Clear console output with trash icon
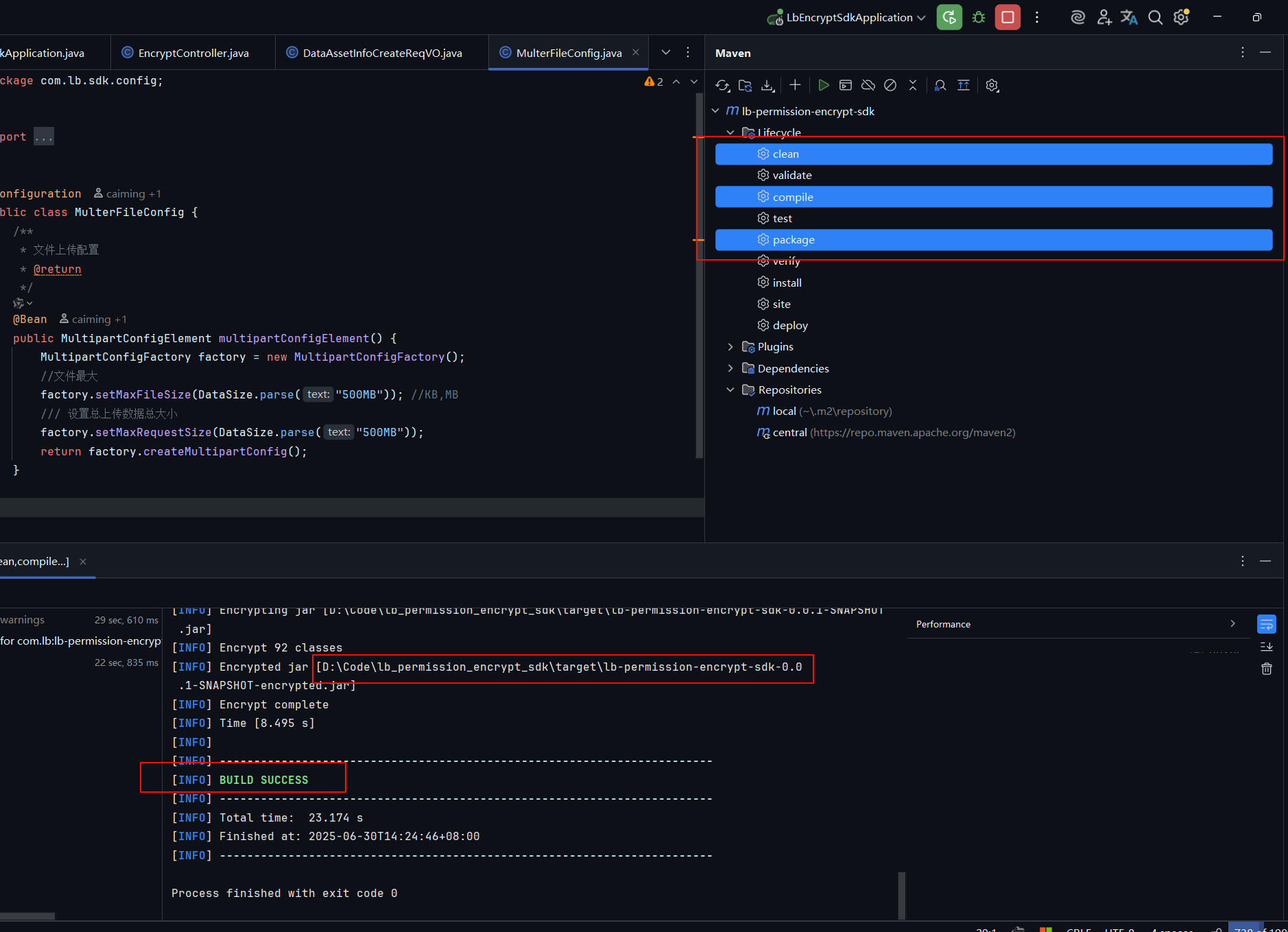Screen dimensions: 1288x932 (x=1267, y=669)
